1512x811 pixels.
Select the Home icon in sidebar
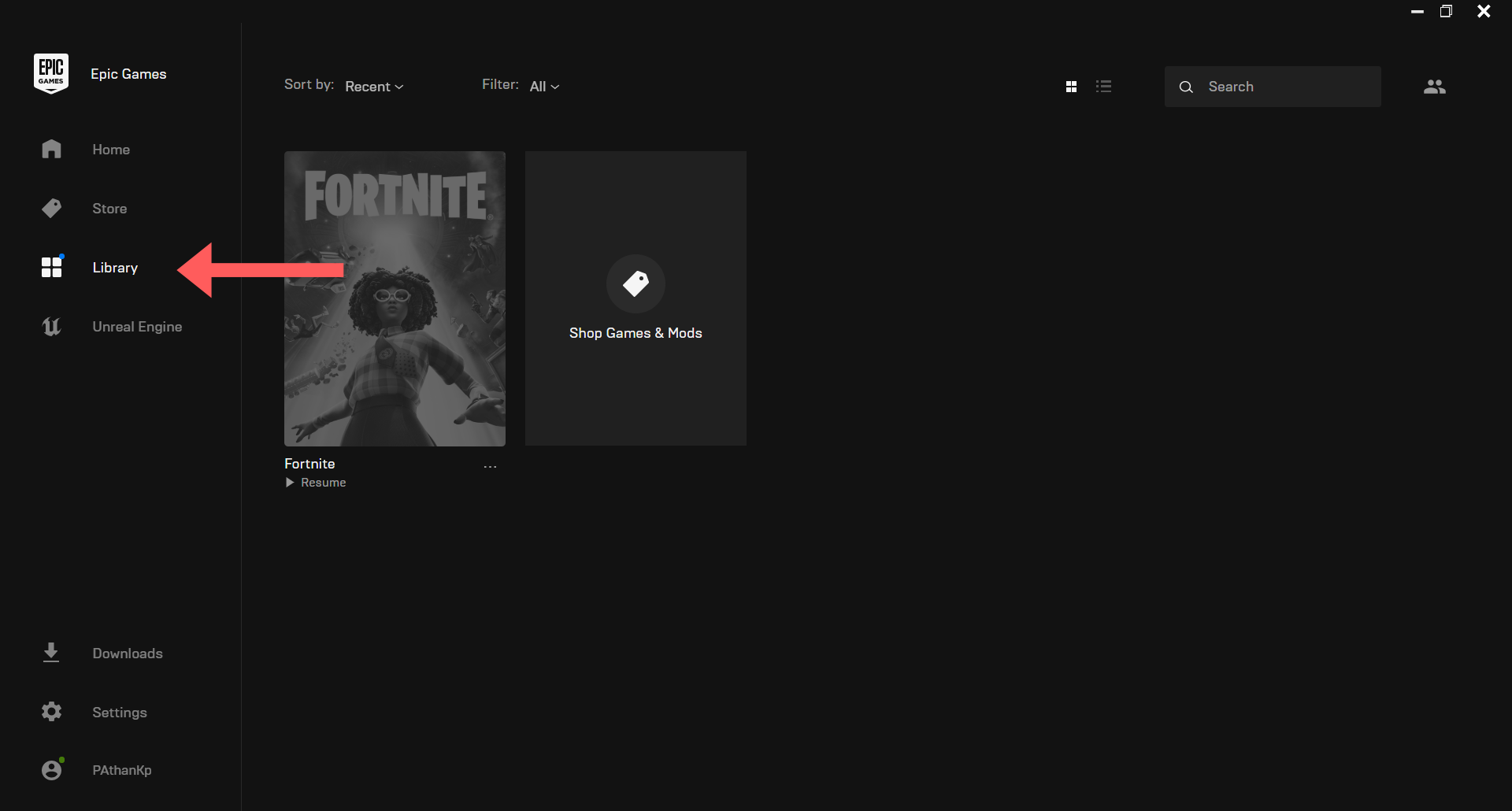pyautogui.click(x=51, y=149)
